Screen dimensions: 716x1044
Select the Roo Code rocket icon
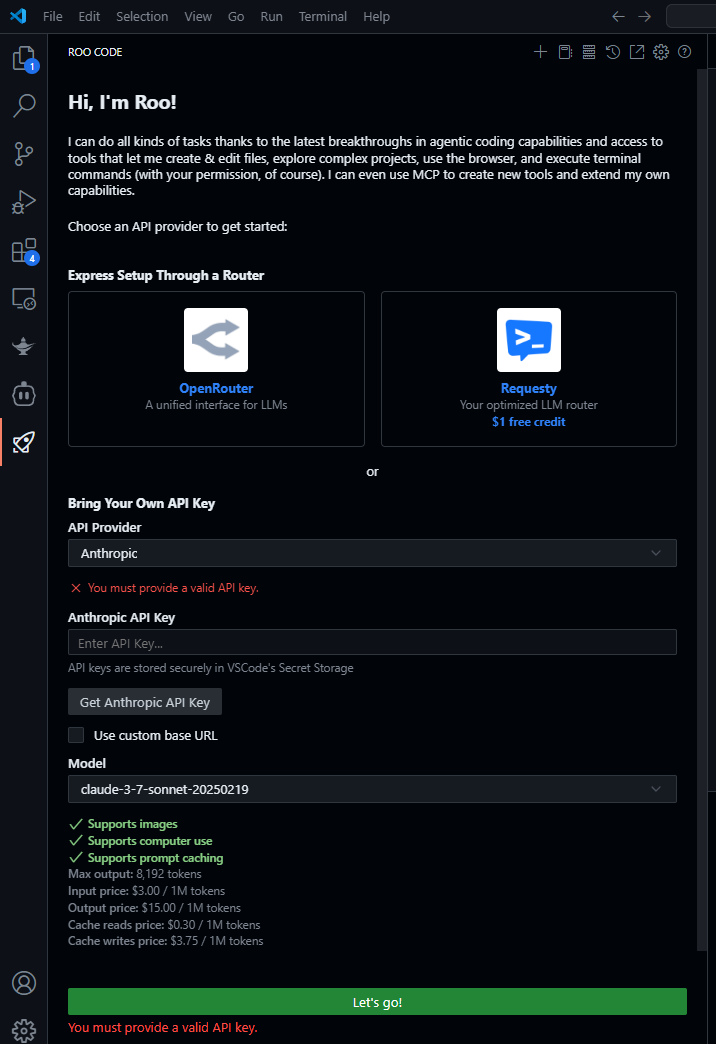[x=24, y=441]
